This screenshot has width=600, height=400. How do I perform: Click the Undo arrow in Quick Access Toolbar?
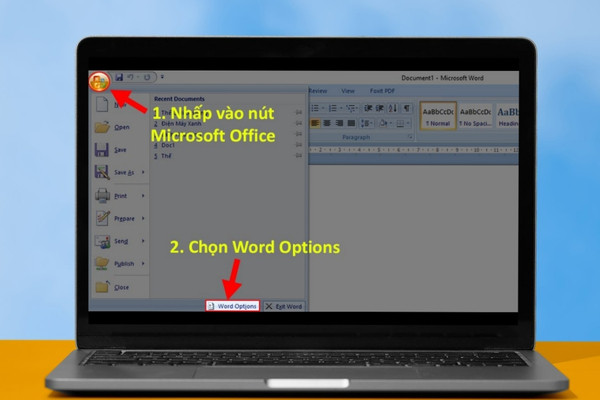coord(130,77)
